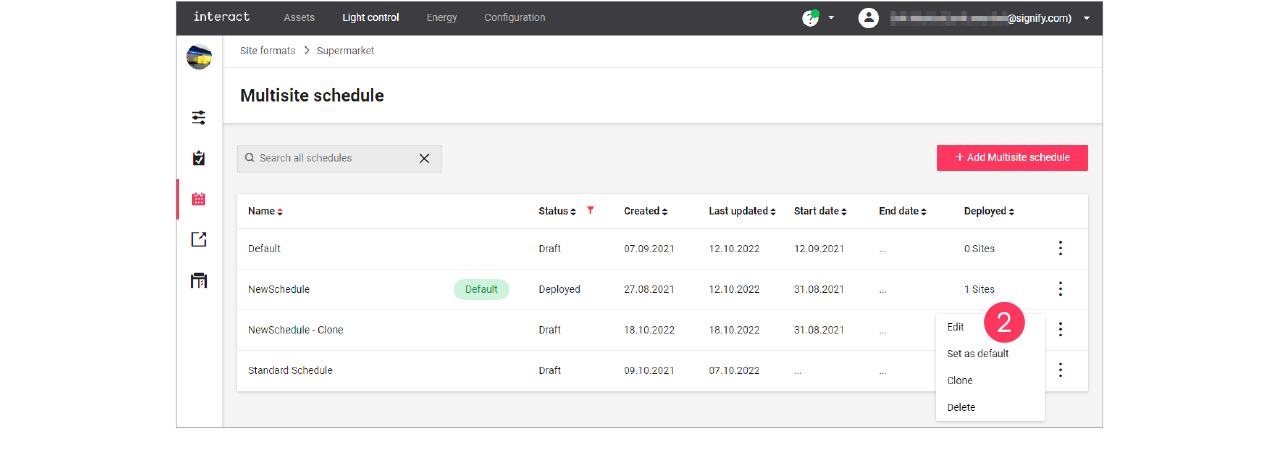
Task: Click Add Multisite schedule button
Action: [x=1012, y=158]
